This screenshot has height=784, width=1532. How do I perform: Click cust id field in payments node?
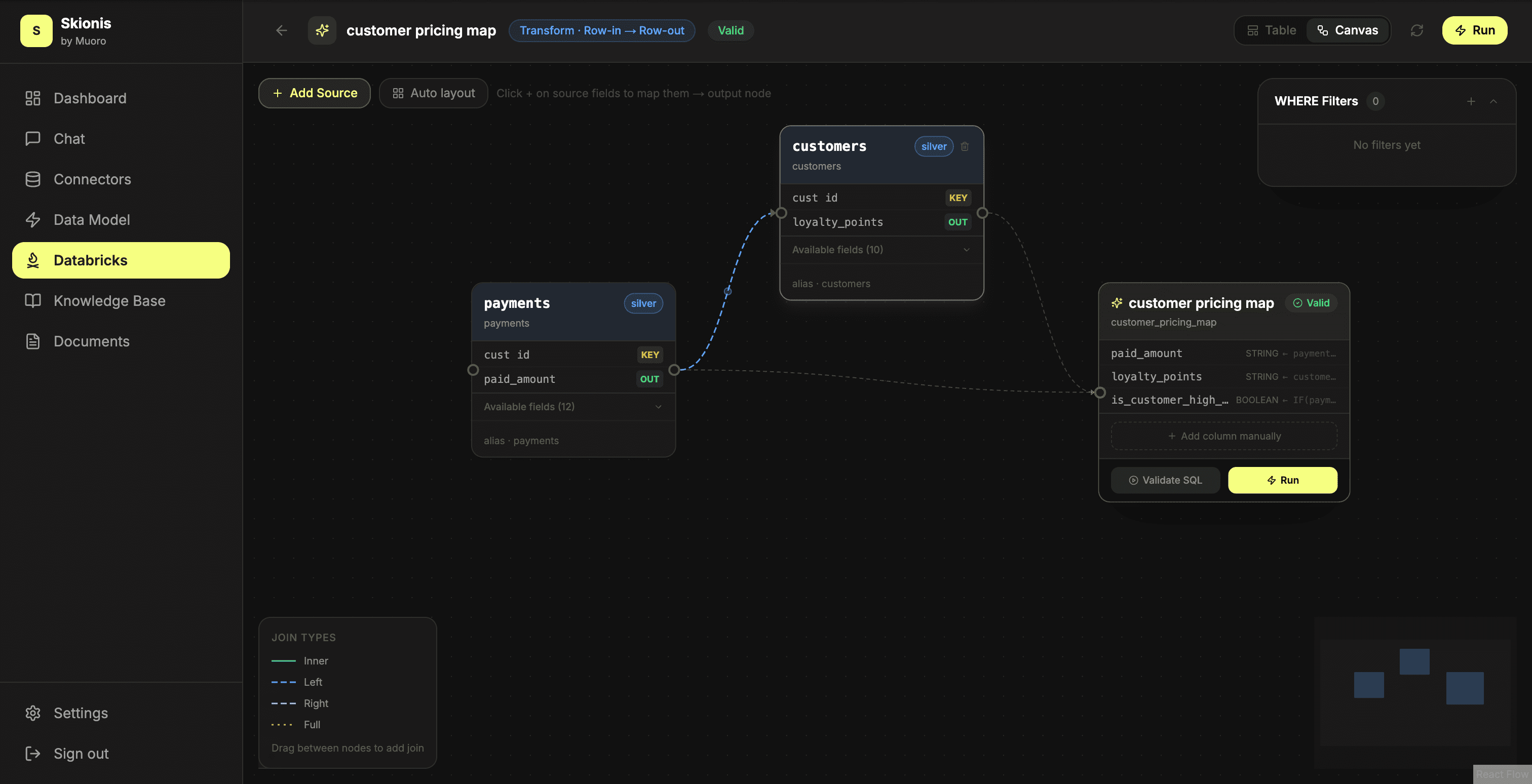click(x=506, y=355)
